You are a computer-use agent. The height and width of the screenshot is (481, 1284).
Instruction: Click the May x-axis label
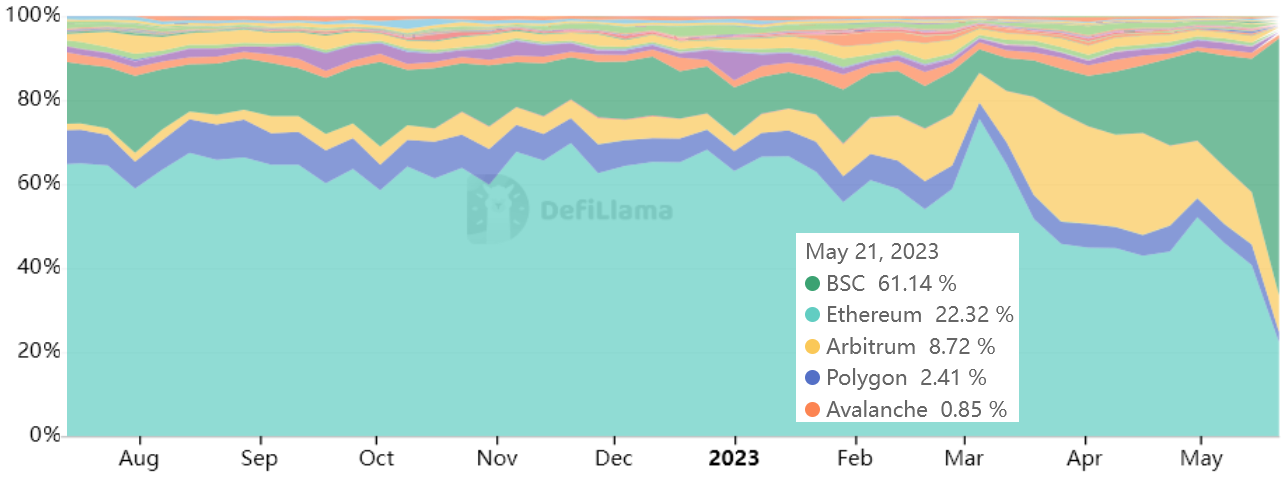[x=1201, y=459]
